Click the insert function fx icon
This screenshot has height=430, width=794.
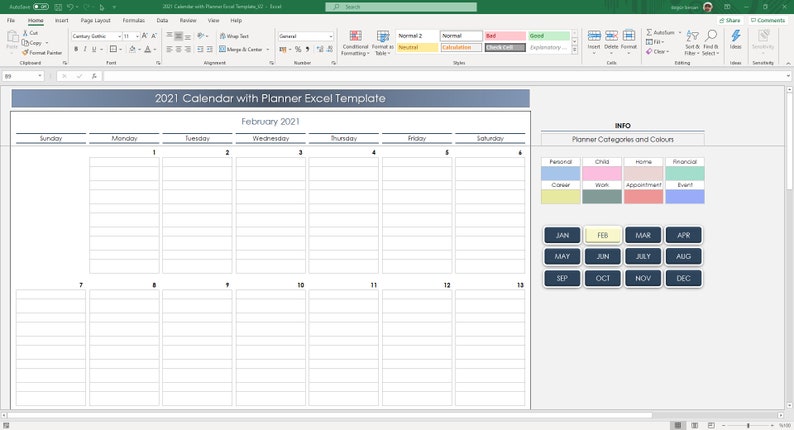(x=94, y=76)
